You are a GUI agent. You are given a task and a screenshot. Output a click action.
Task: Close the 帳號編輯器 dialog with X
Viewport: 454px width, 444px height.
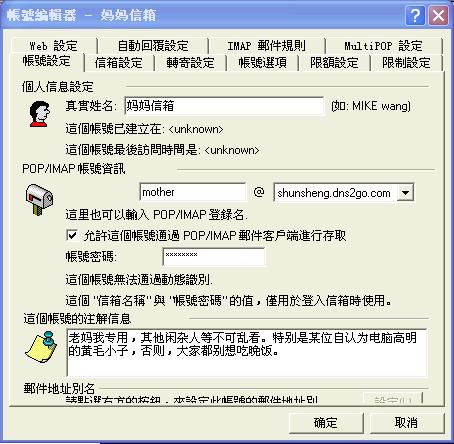(438, 15)
